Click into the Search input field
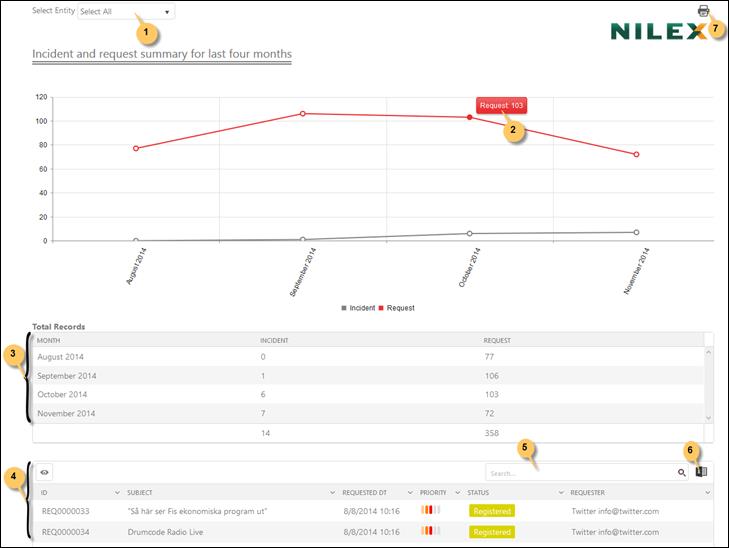729x548 pixels. point(578,472)
